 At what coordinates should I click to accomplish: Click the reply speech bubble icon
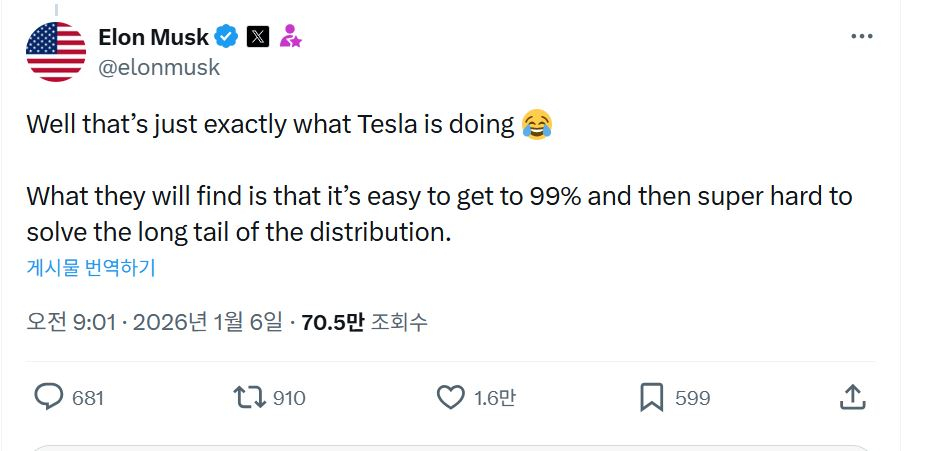49,397
